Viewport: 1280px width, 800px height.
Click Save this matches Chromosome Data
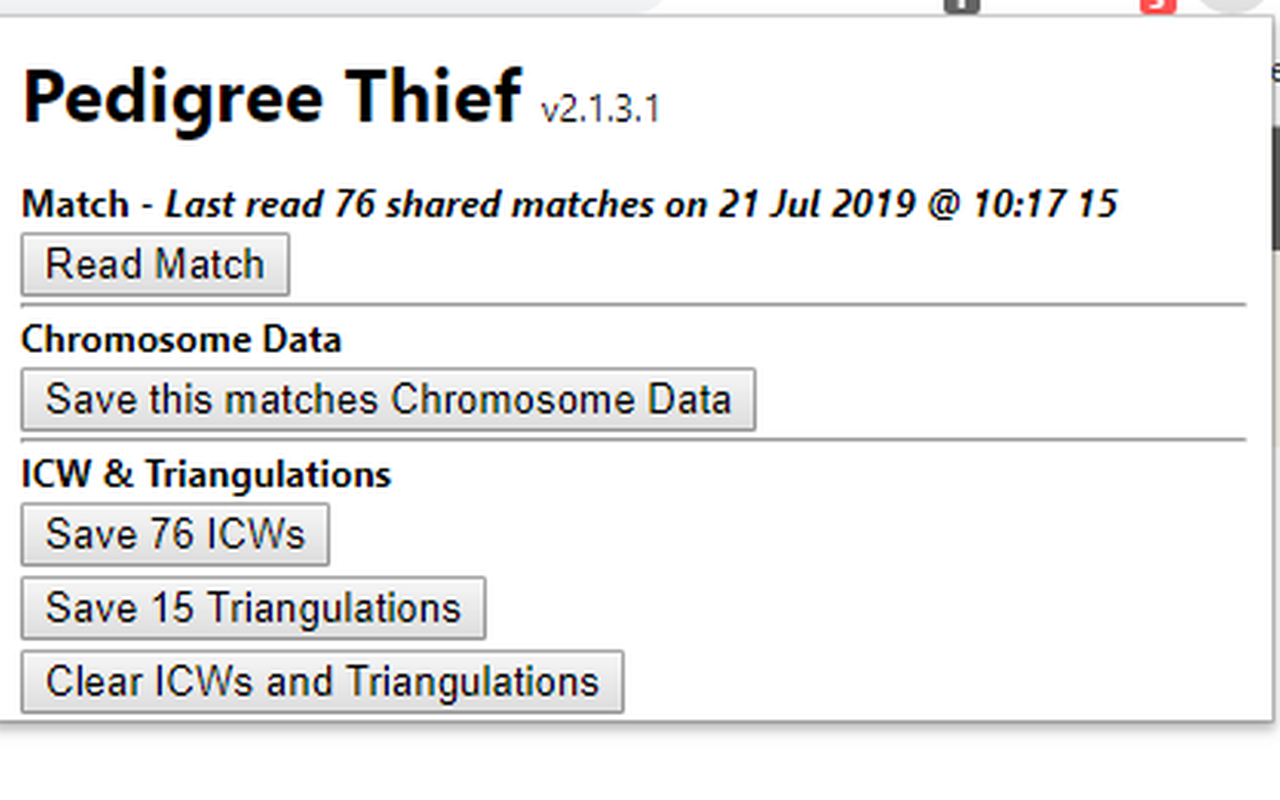[386, 399]
